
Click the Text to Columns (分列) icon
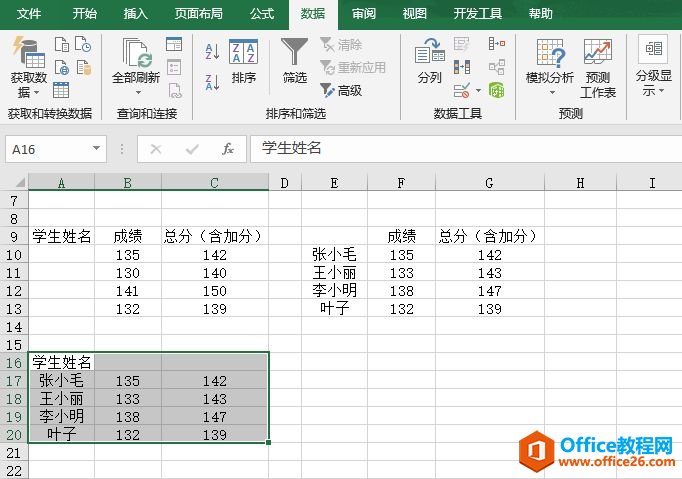coord(429,62)
